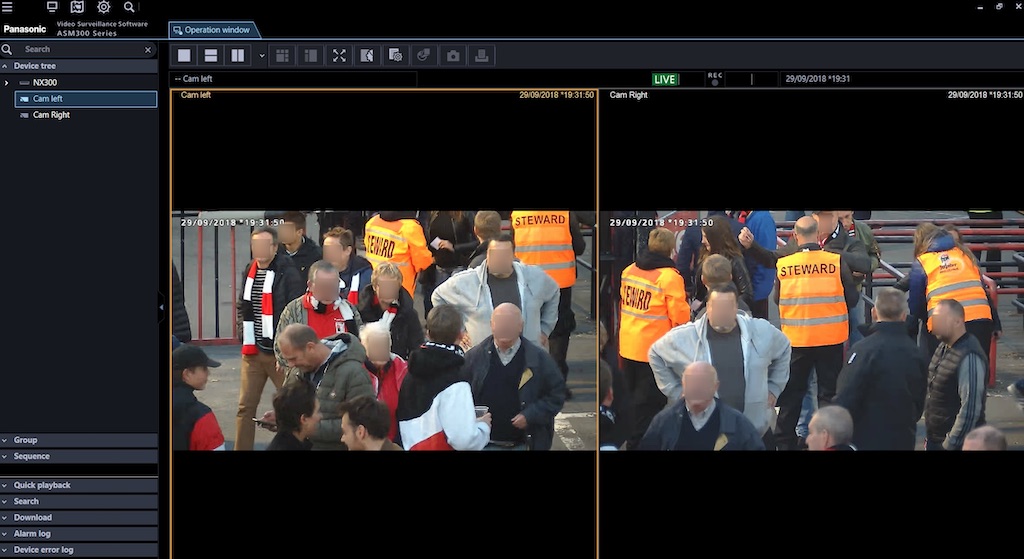Image resolution: width=1024 pixels, height=559 pixels.
Task: Expand the NX300 recorder node
Action: [x=7, y=82]
